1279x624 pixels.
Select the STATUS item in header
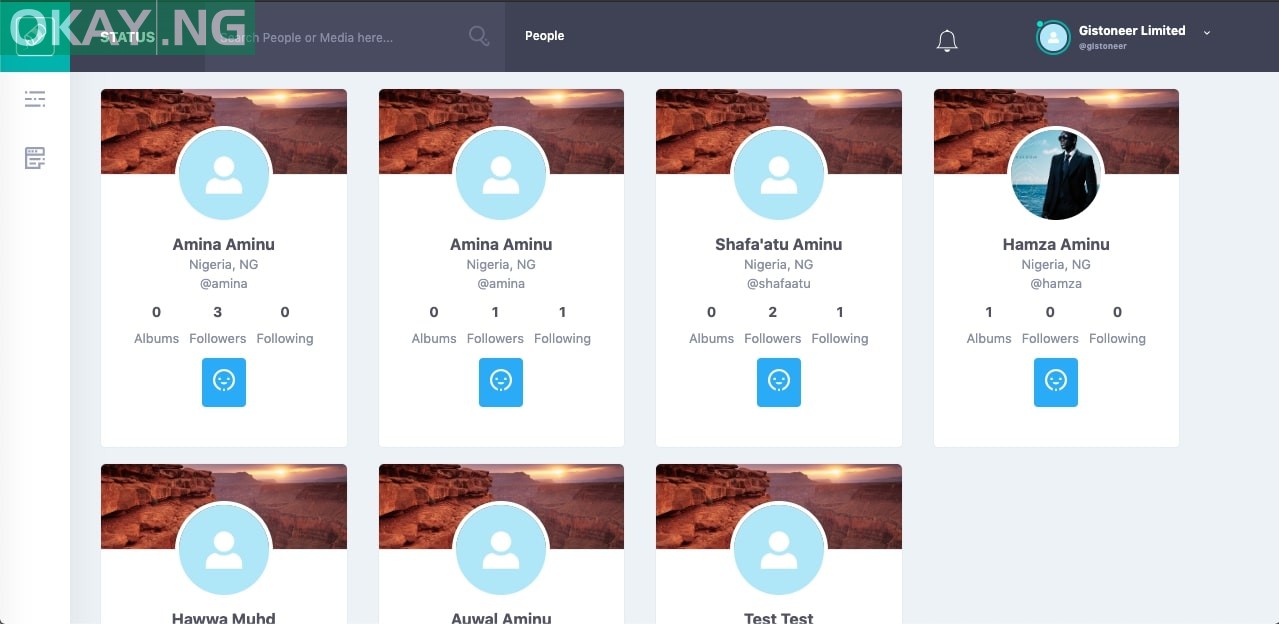pyautogui.click(x=127, y=37)
